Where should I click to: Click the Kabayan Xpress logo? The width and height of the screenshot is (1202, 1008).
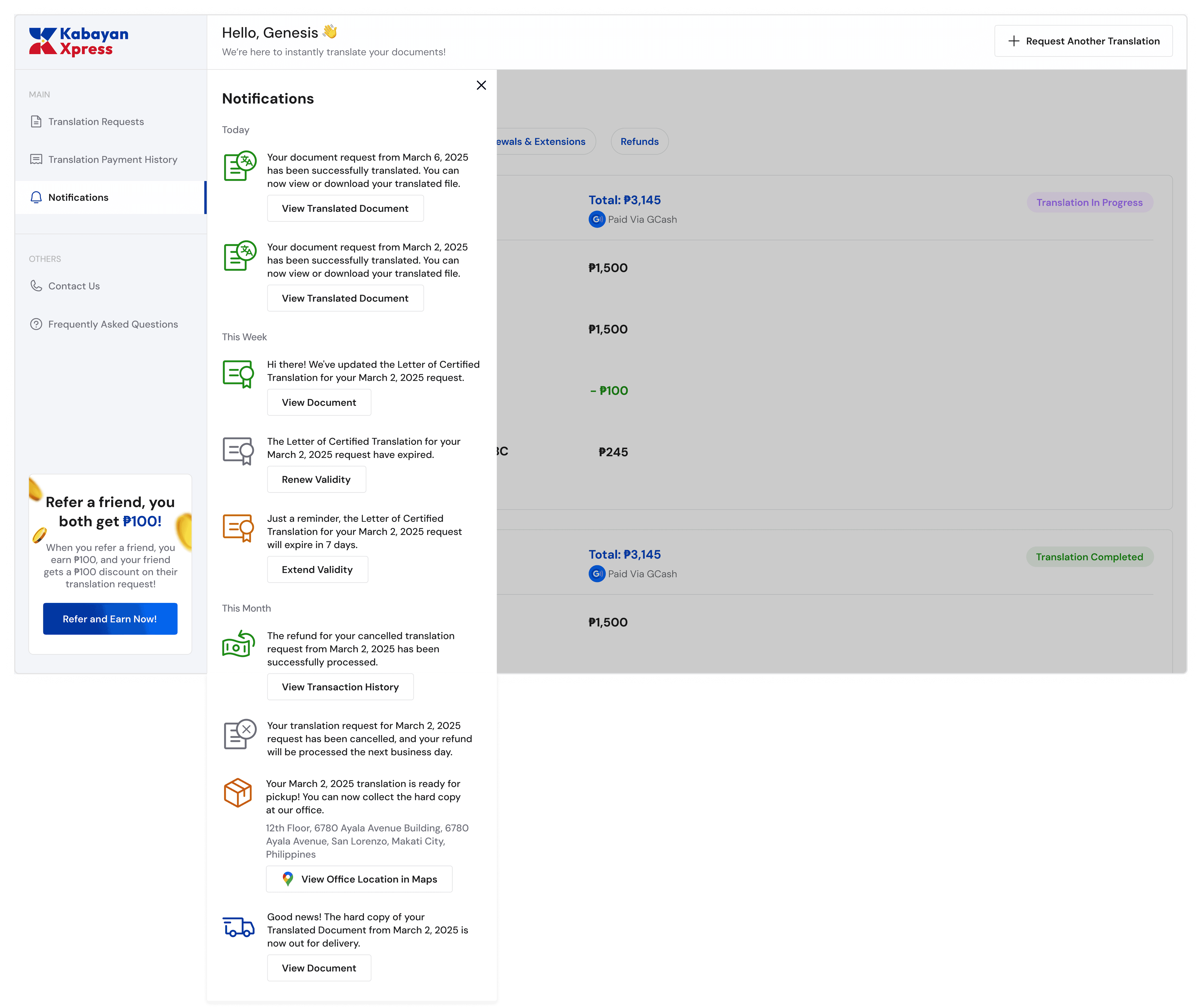tap(78, 42)
